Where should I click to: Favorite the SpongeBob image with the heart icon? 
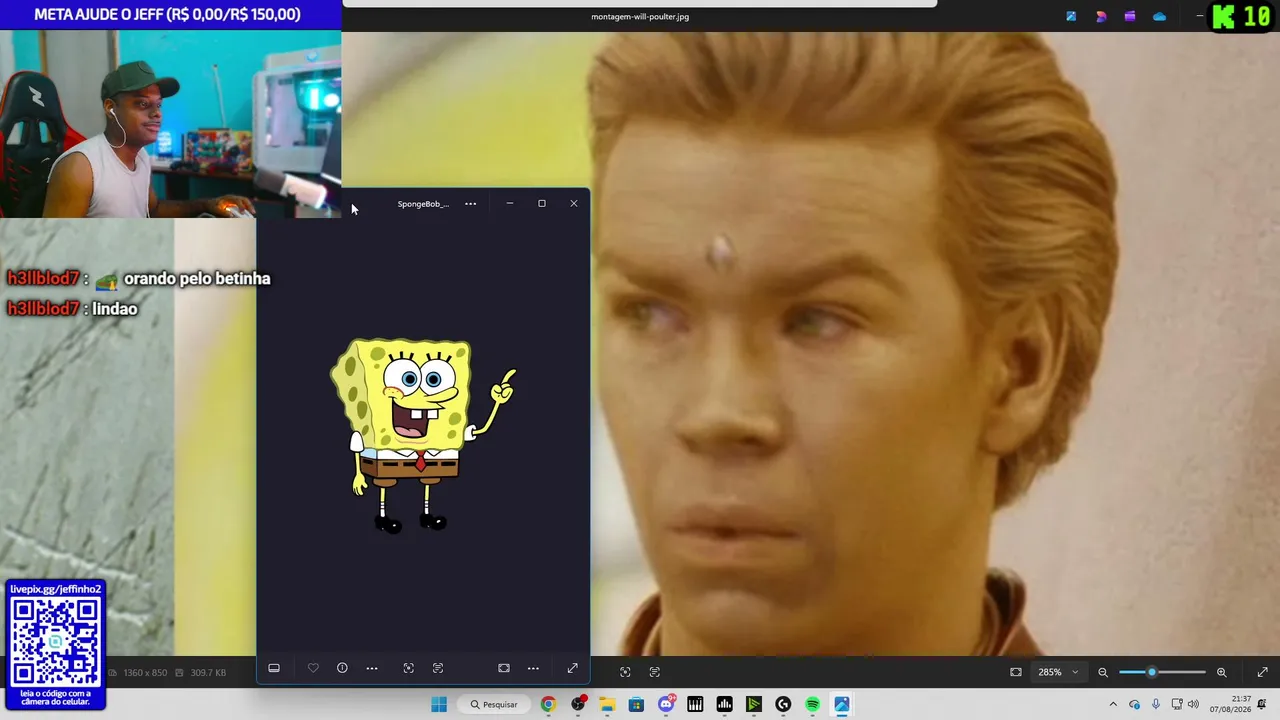click(313, 668)
